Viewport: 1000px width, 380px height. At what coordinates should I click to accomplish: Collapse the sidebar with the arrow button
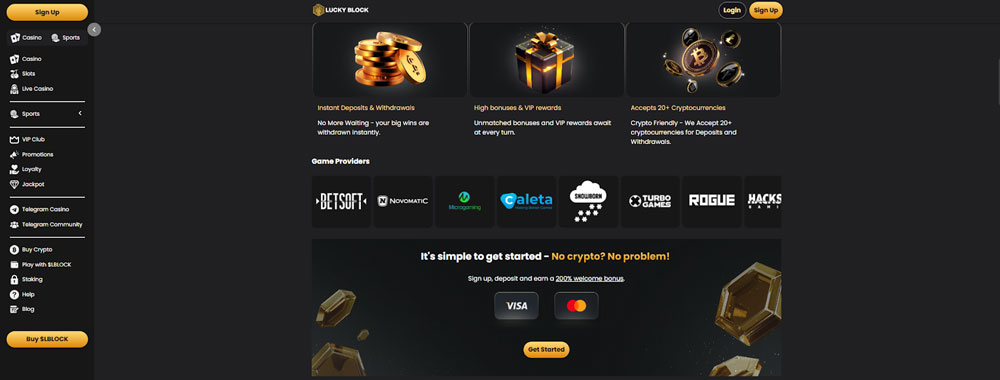point(94,29)
